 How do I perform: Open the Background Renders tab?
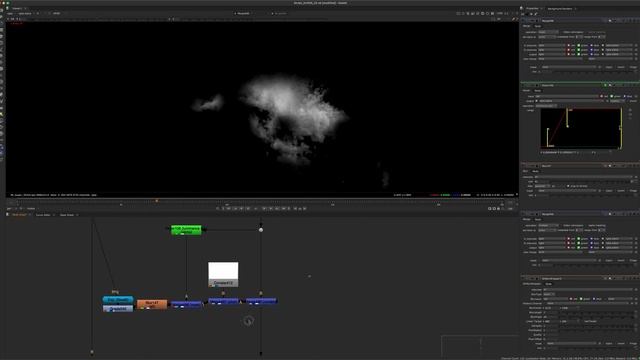560,9
